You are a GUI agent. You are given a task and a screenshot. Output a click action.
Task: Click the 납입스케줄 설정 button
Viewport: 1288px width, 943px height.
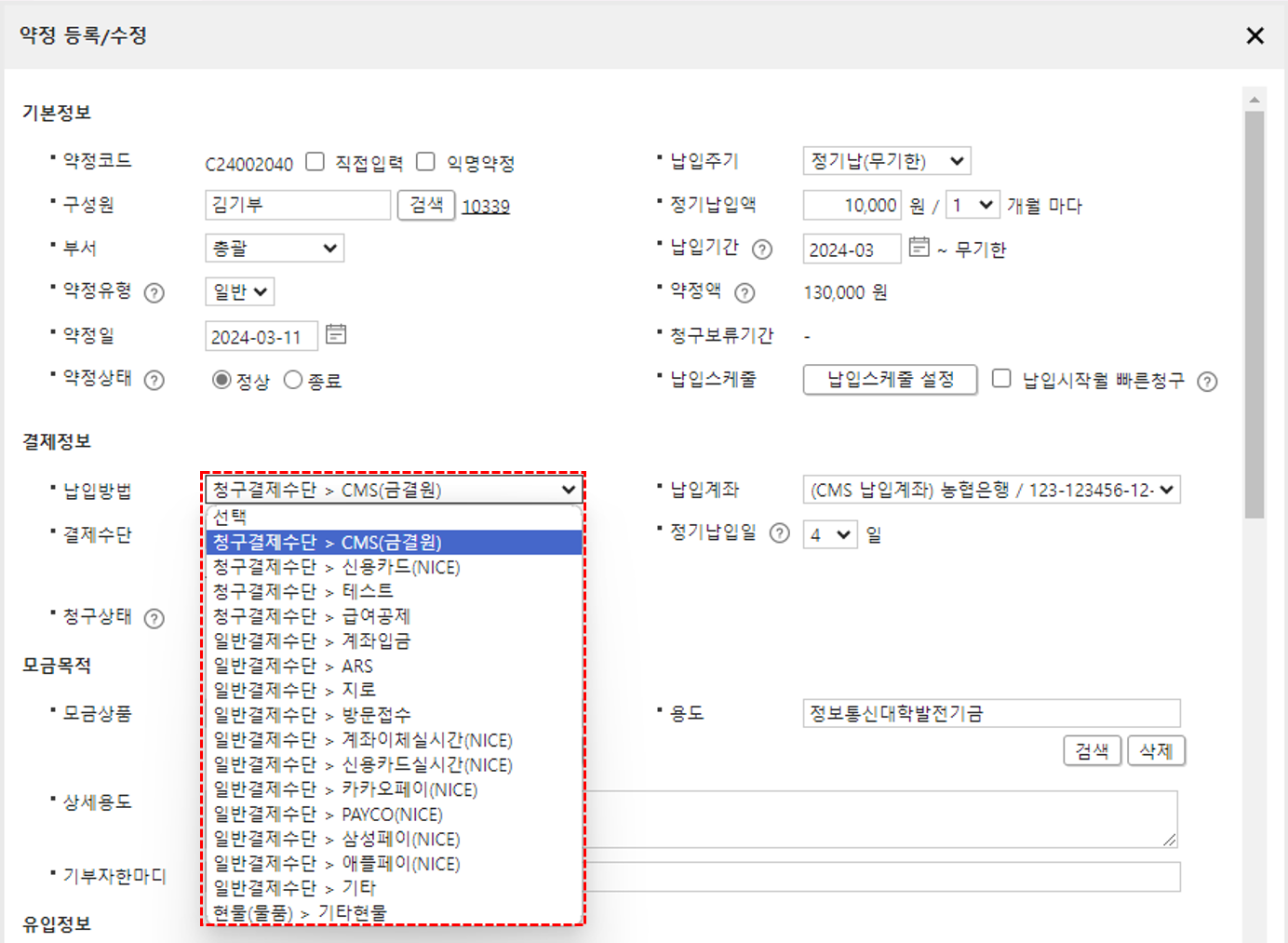890,380
